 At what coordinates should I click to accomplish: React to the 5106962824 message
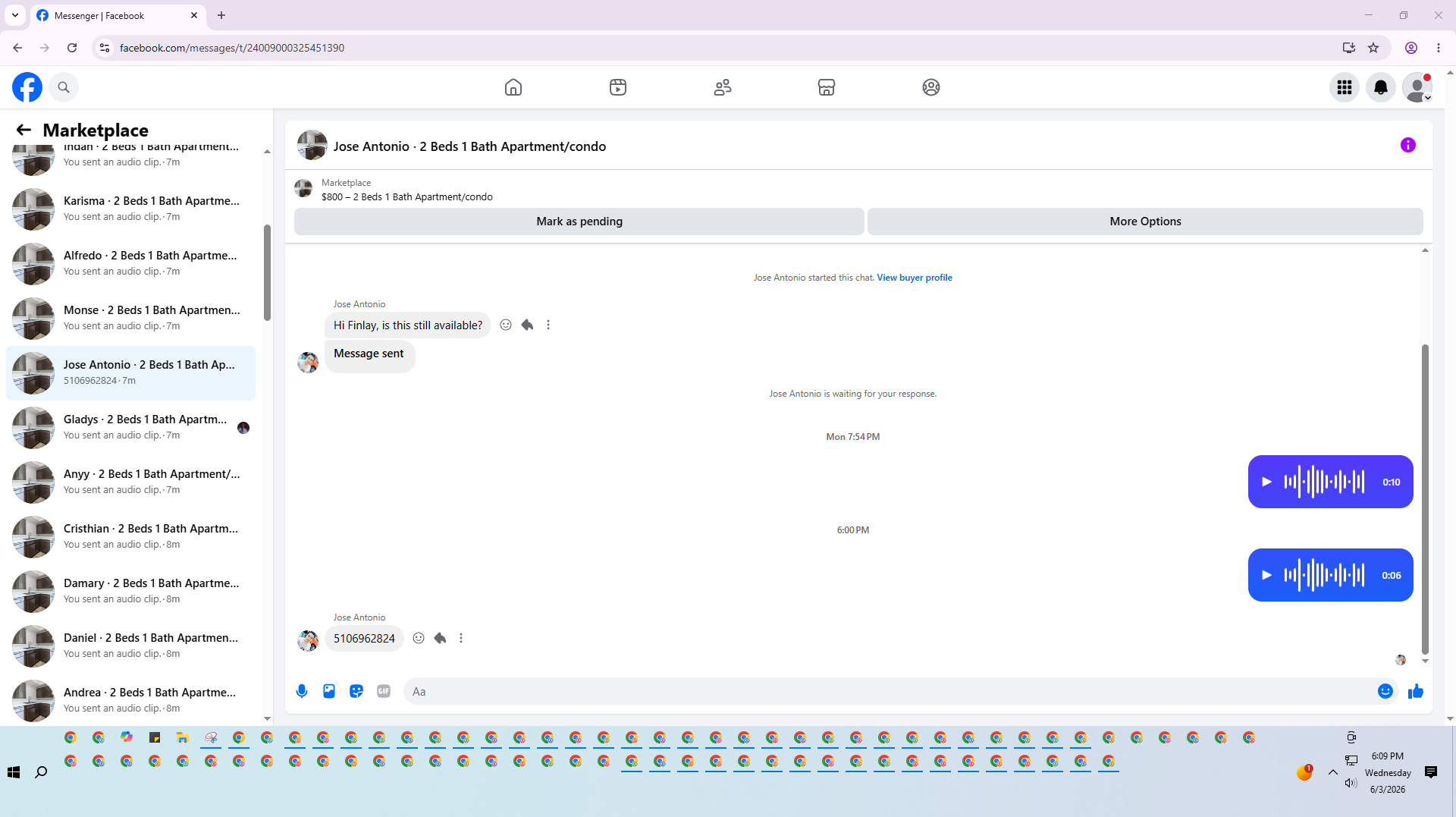click(x=419, y=638)
